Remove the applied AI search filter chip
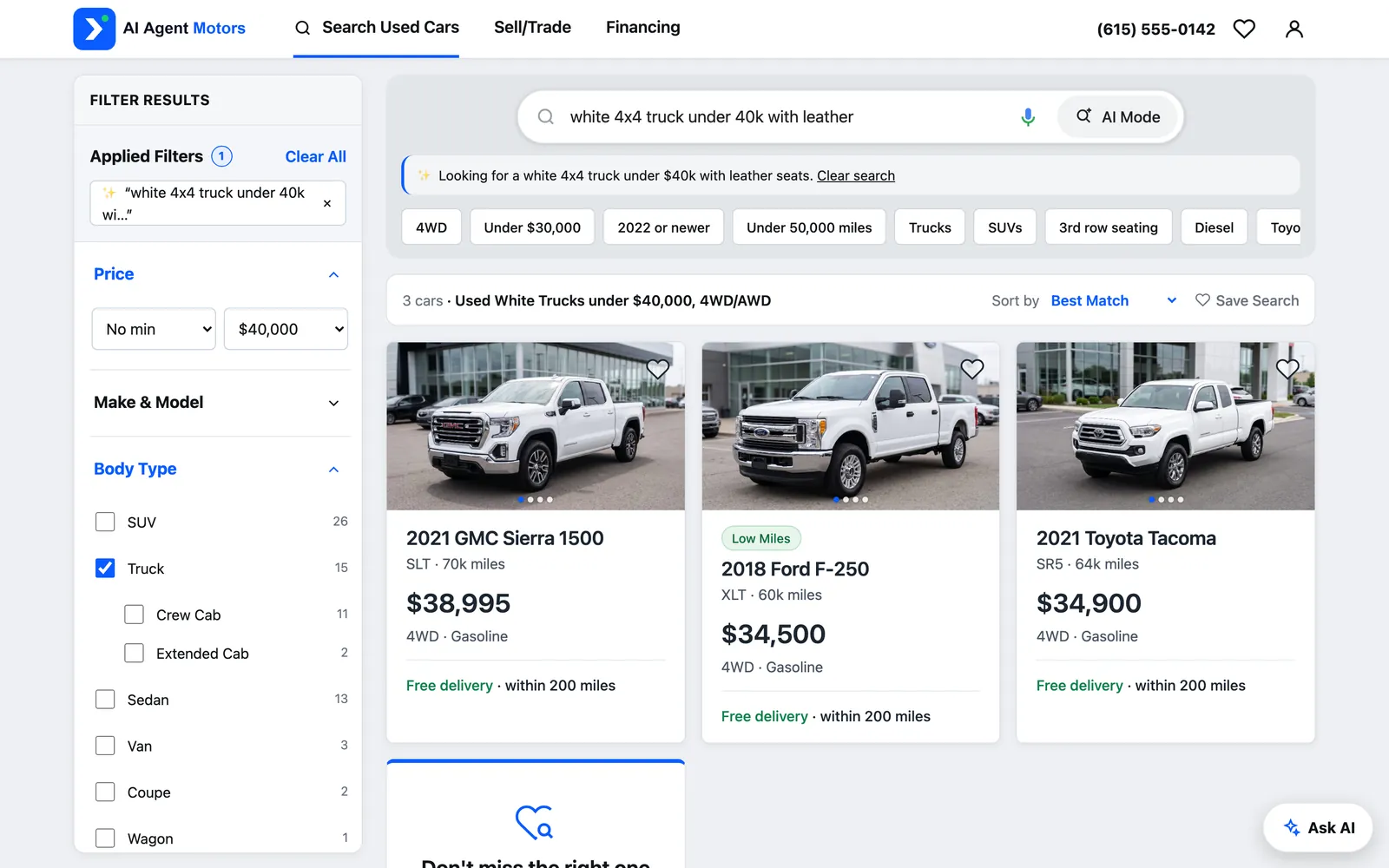This screenshot has height=868, width=1389. (327, 203)
